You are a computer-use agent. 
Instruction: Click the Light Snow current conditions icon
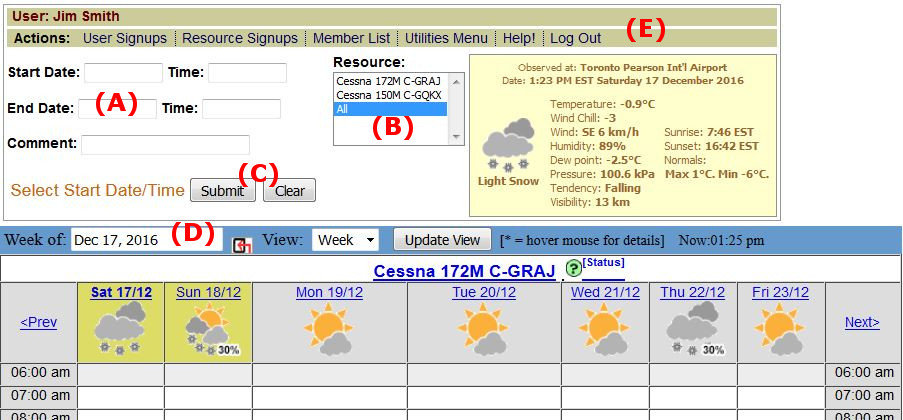click(x=508, y=145)
